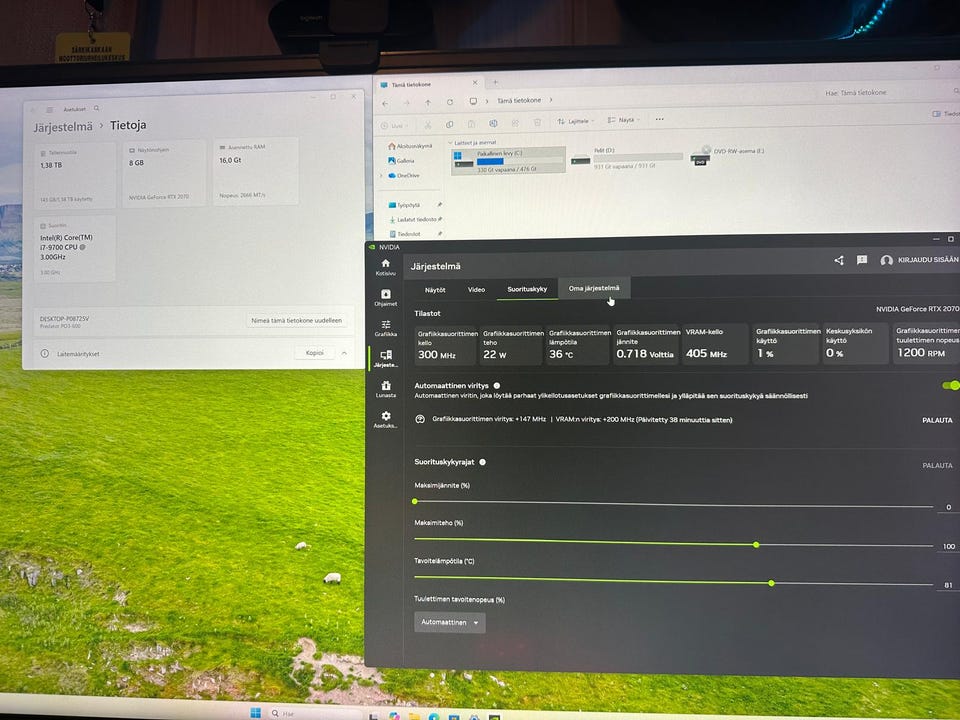The width and height of the screenshot is (960, 720).
Task: Open Grafiikka section in NVIDIA sidebar
Action: [386, 328]
